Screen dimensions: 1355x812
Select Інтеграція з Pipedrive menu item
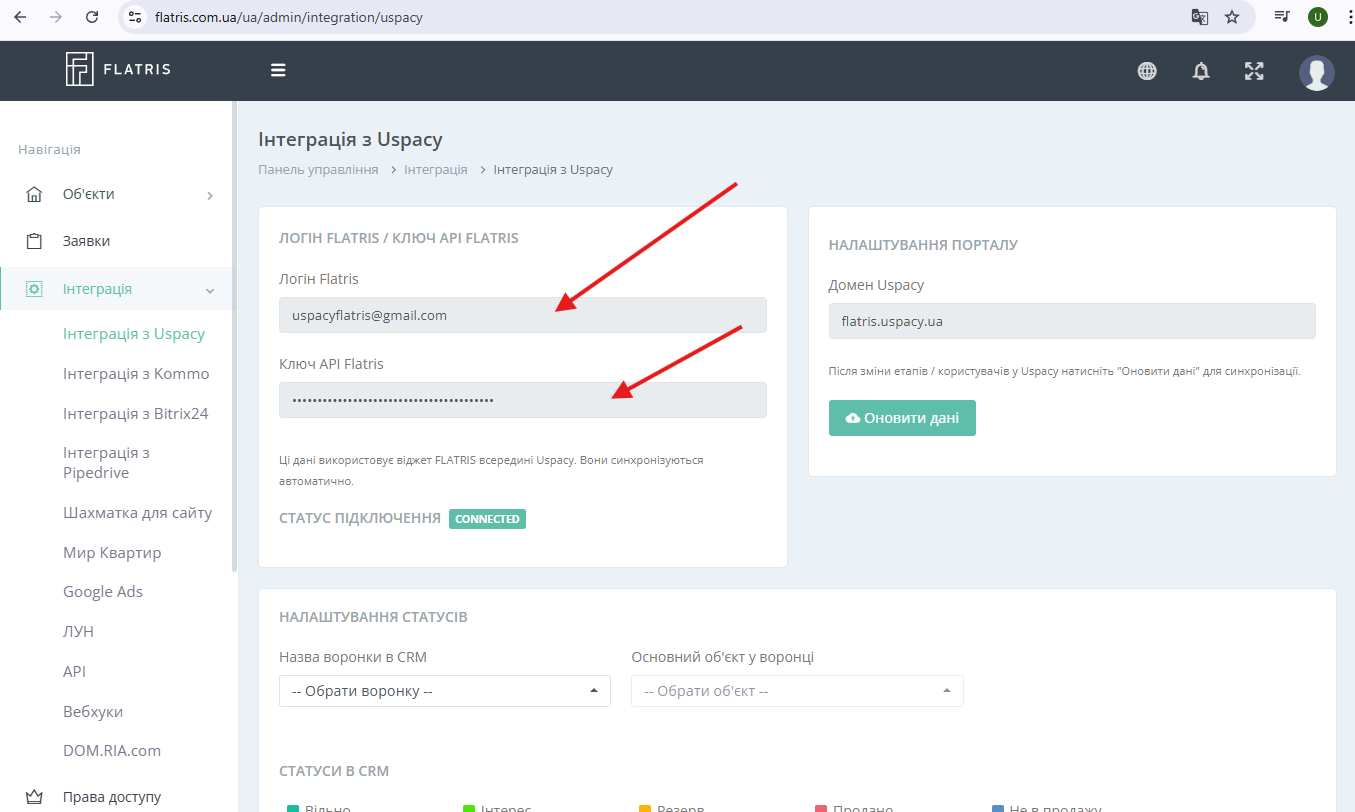[x=107, y=463]
